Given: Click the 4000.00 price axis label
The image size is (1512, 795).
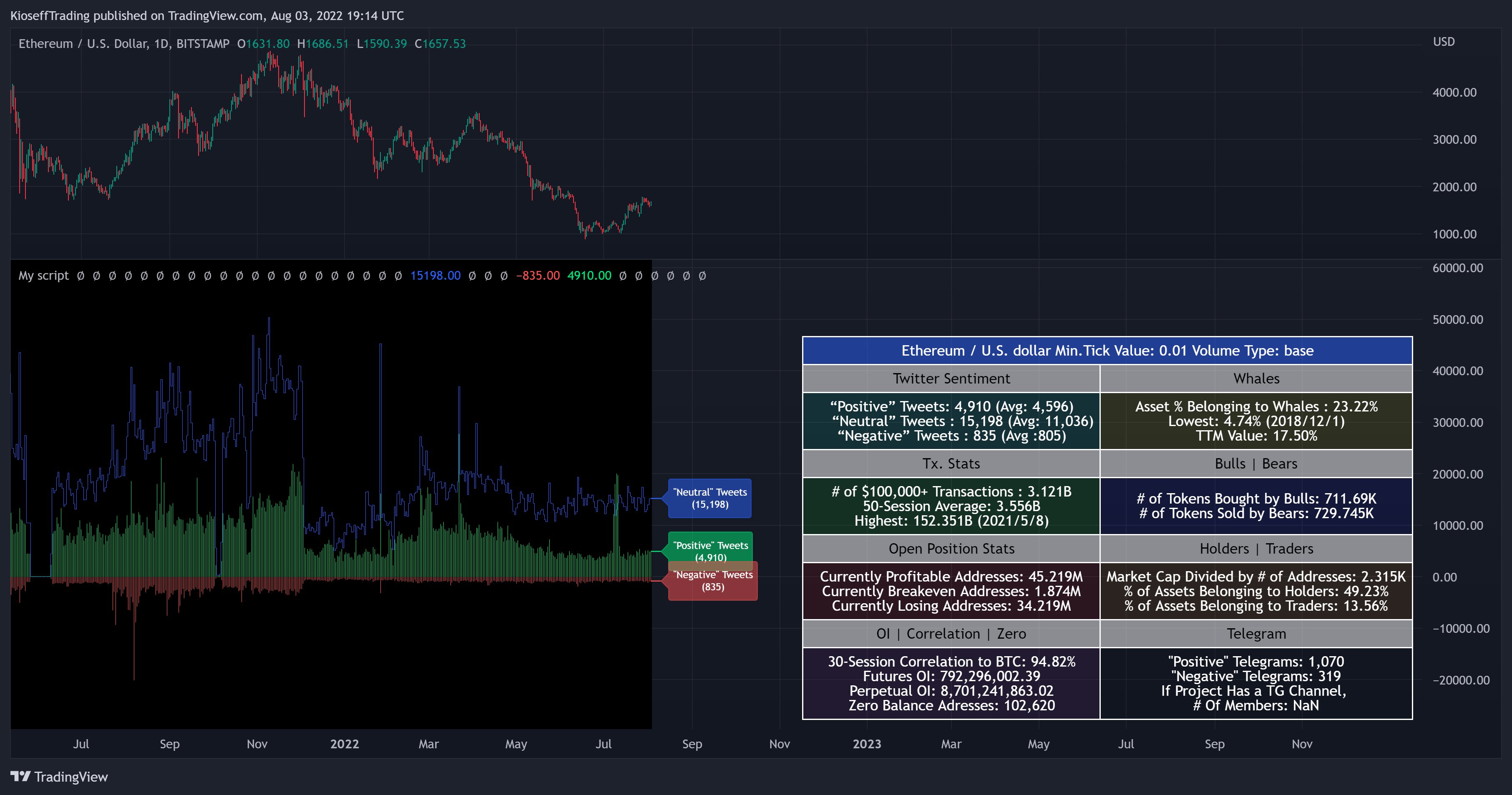Looking at the screenshot, I should (x=1454, y=92).
